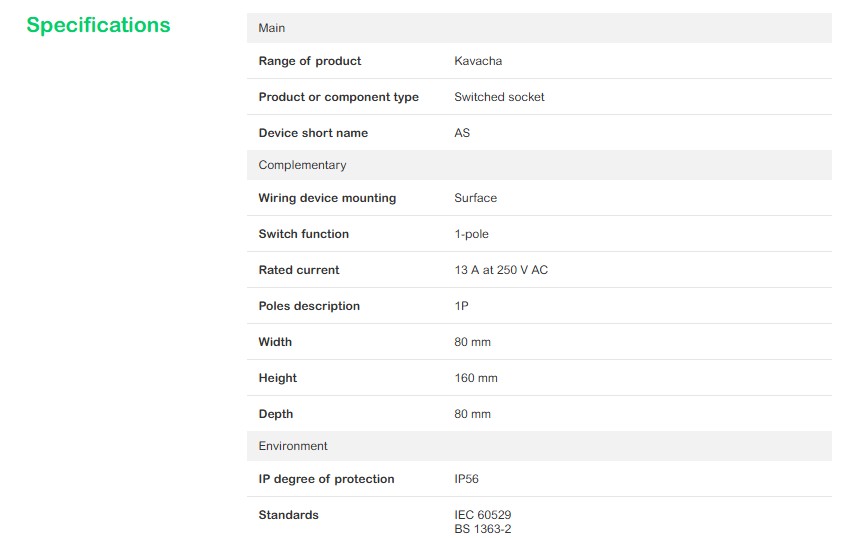Click the Rated current label
The width and height of the screenshot is (842, 538).
pyautogui.click(x=299, y=270)
